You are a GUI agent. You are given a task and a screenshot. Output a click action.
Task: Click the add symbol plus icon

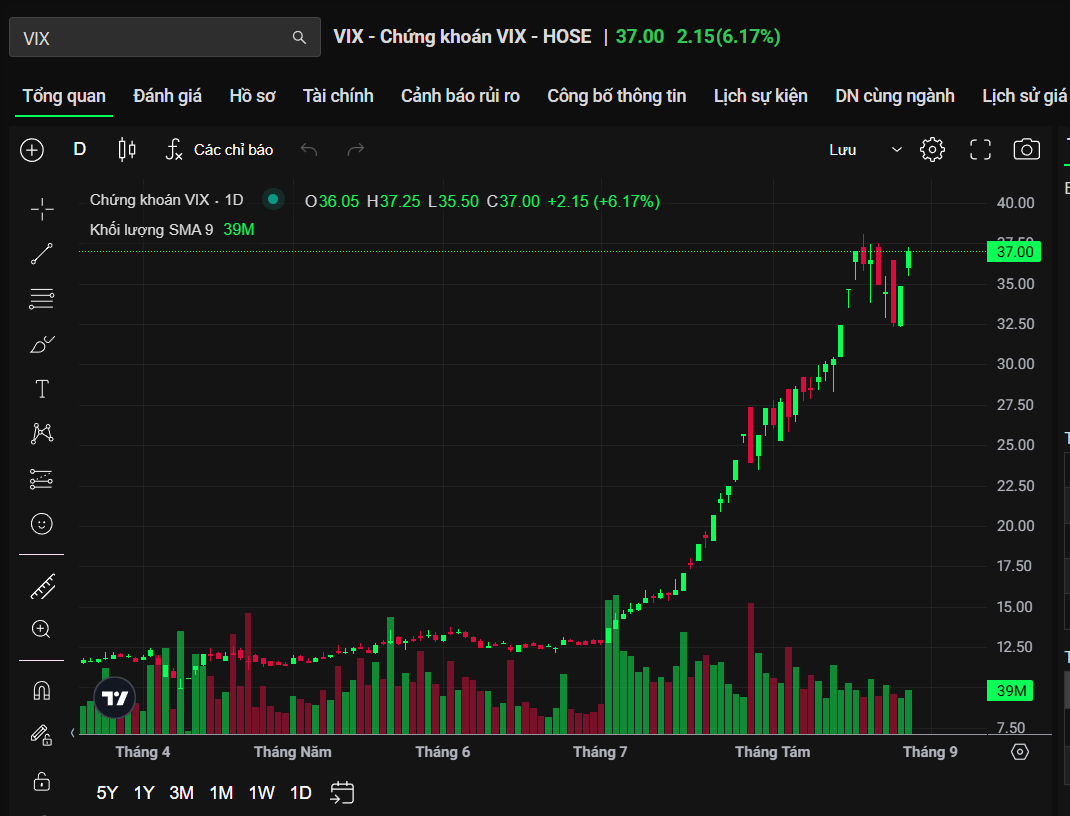(x=32, y=150)
